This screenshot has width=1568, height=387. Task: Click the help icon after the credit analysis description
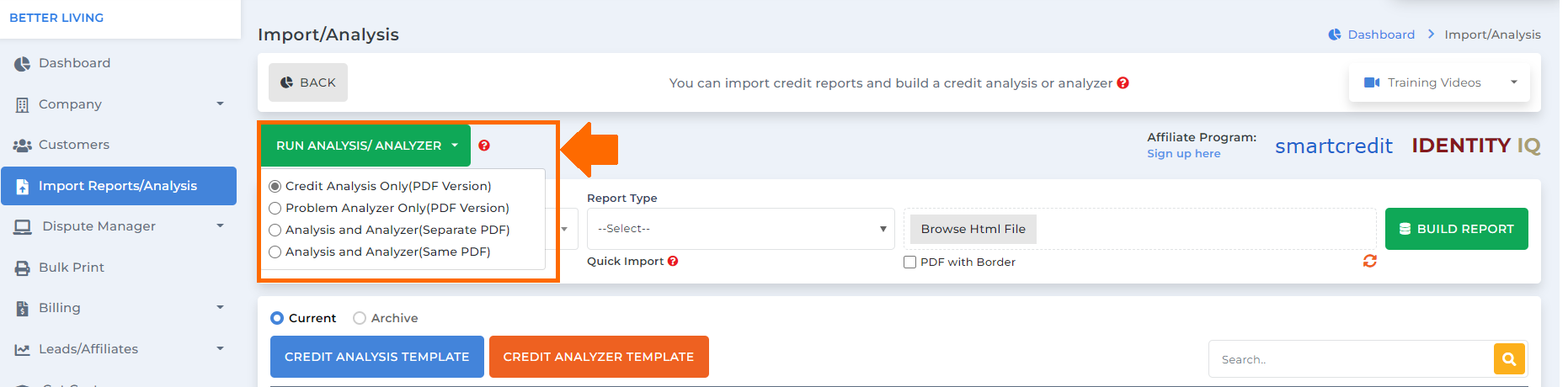[x=1123, y=82]
